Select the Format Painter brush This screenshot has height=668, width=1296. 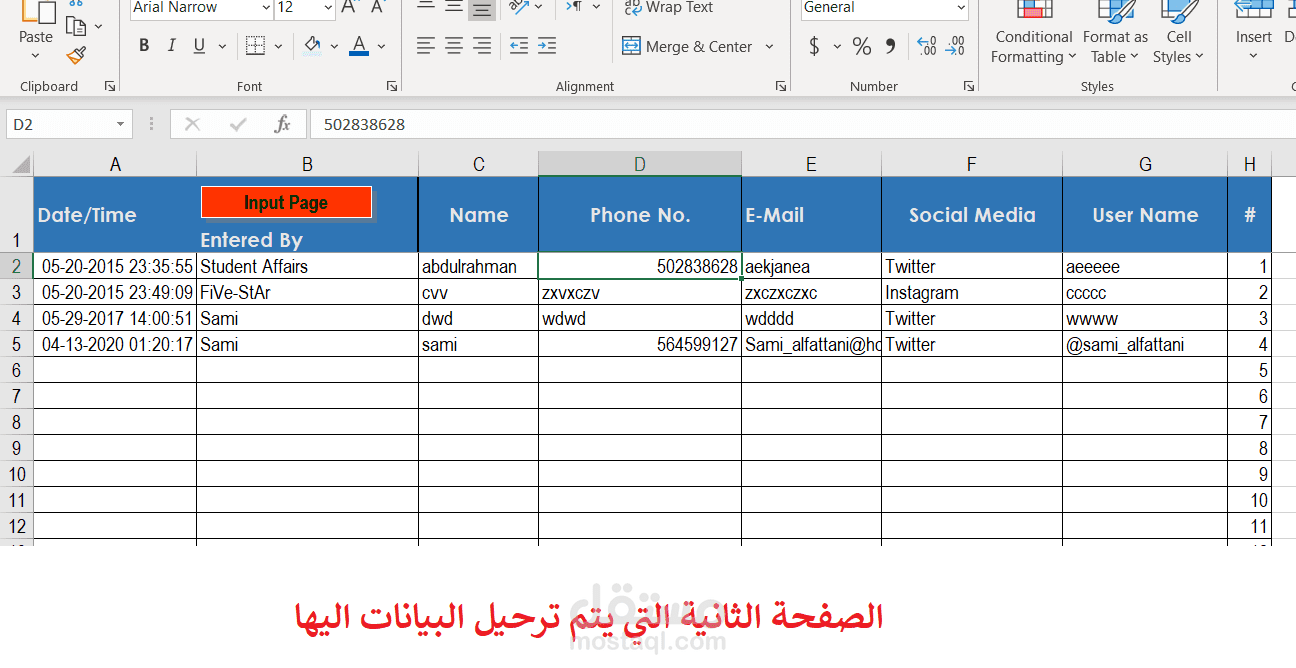[76, 55]
